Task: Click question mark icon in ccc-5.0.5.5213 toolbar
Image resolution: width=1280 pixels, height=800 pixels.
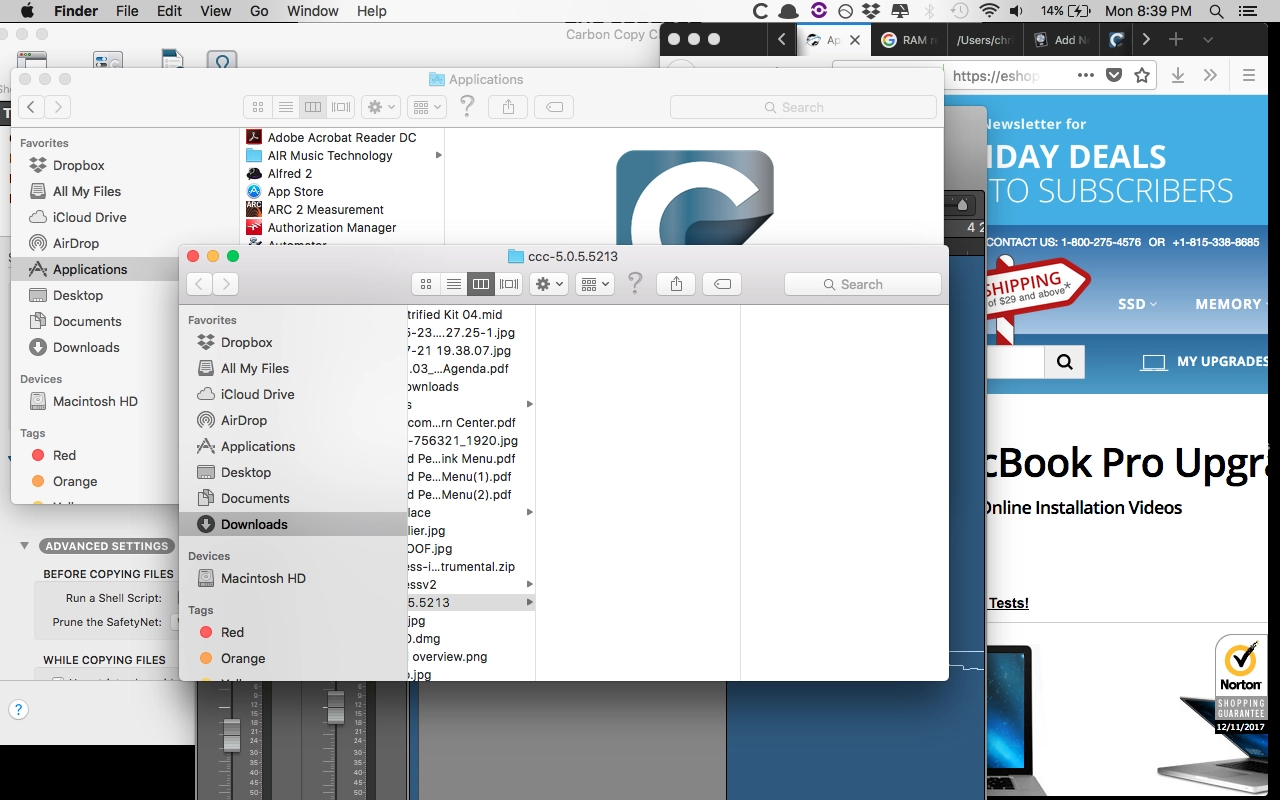Action: [x=634, y=284]
